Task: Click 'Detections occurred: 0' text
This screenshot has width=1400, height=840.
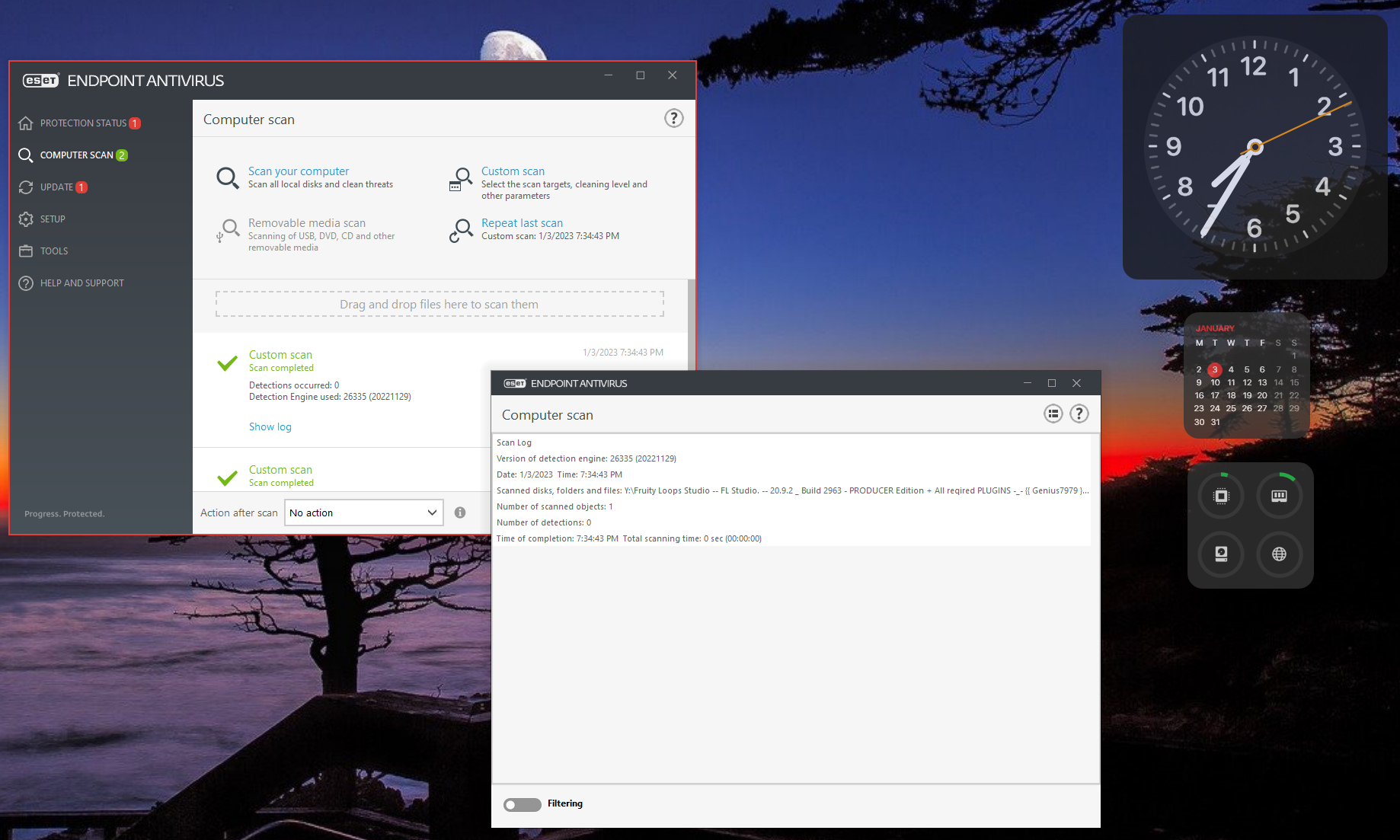Action: 294,385
